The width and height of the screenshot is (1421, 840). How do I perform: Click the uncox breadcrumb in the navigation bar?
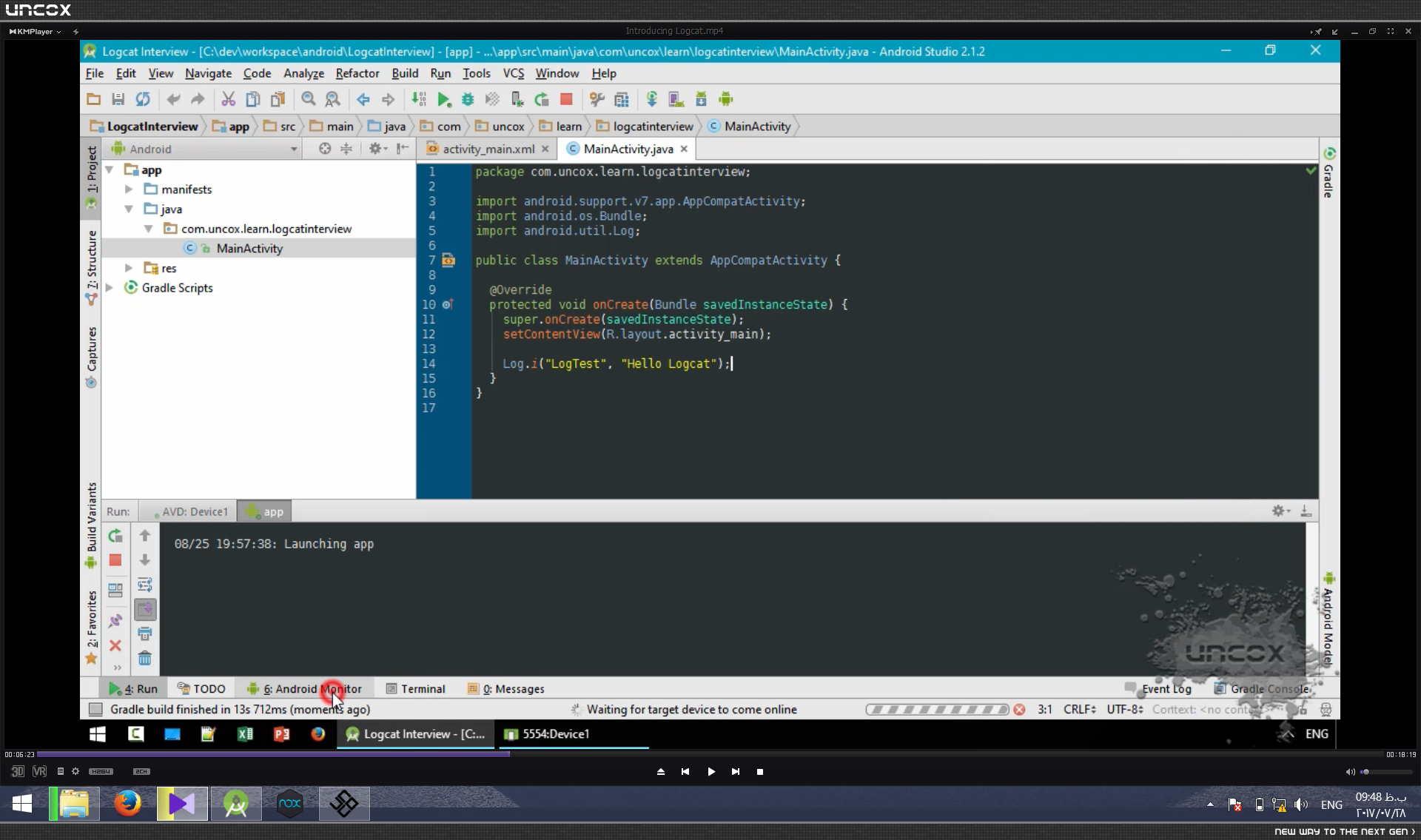[x=500, y=127]
